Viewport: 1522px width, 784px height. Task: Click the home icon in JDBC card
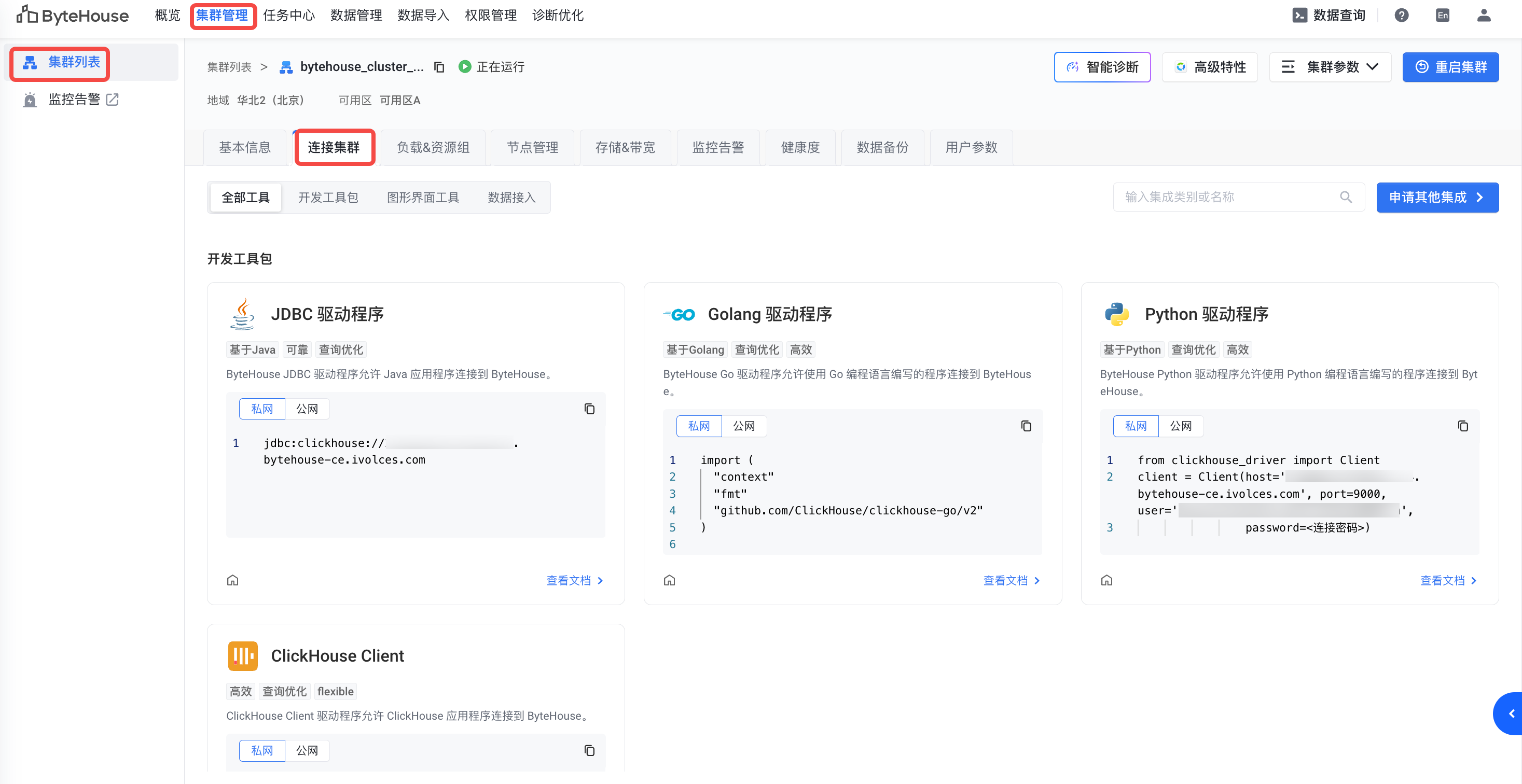point(233,580)
